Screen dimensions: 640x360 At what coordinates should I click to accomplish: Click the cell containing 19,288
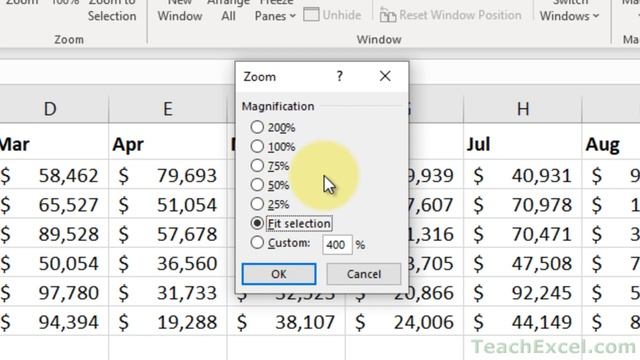coord(168,322)
